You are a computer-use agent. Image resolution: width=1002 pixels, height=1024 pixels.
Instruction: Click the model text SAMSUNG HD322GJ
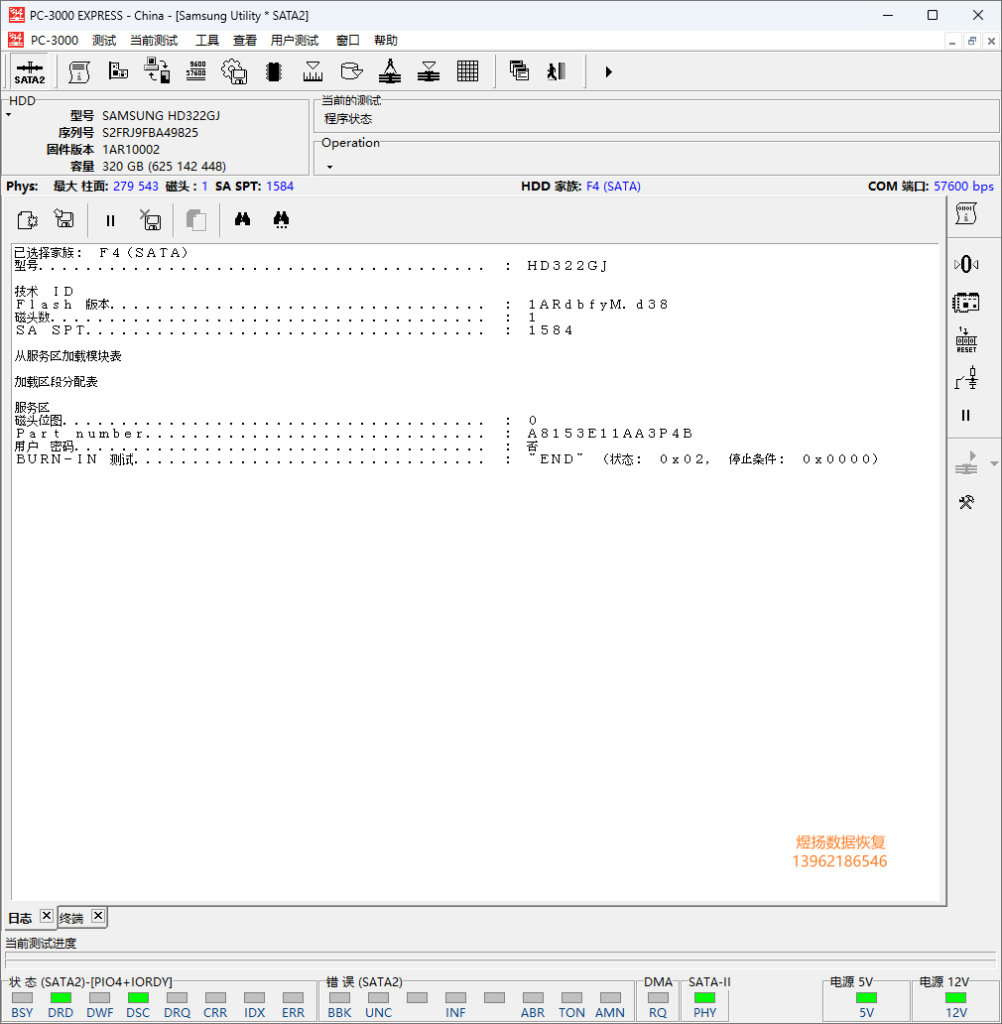pos(161,116)
